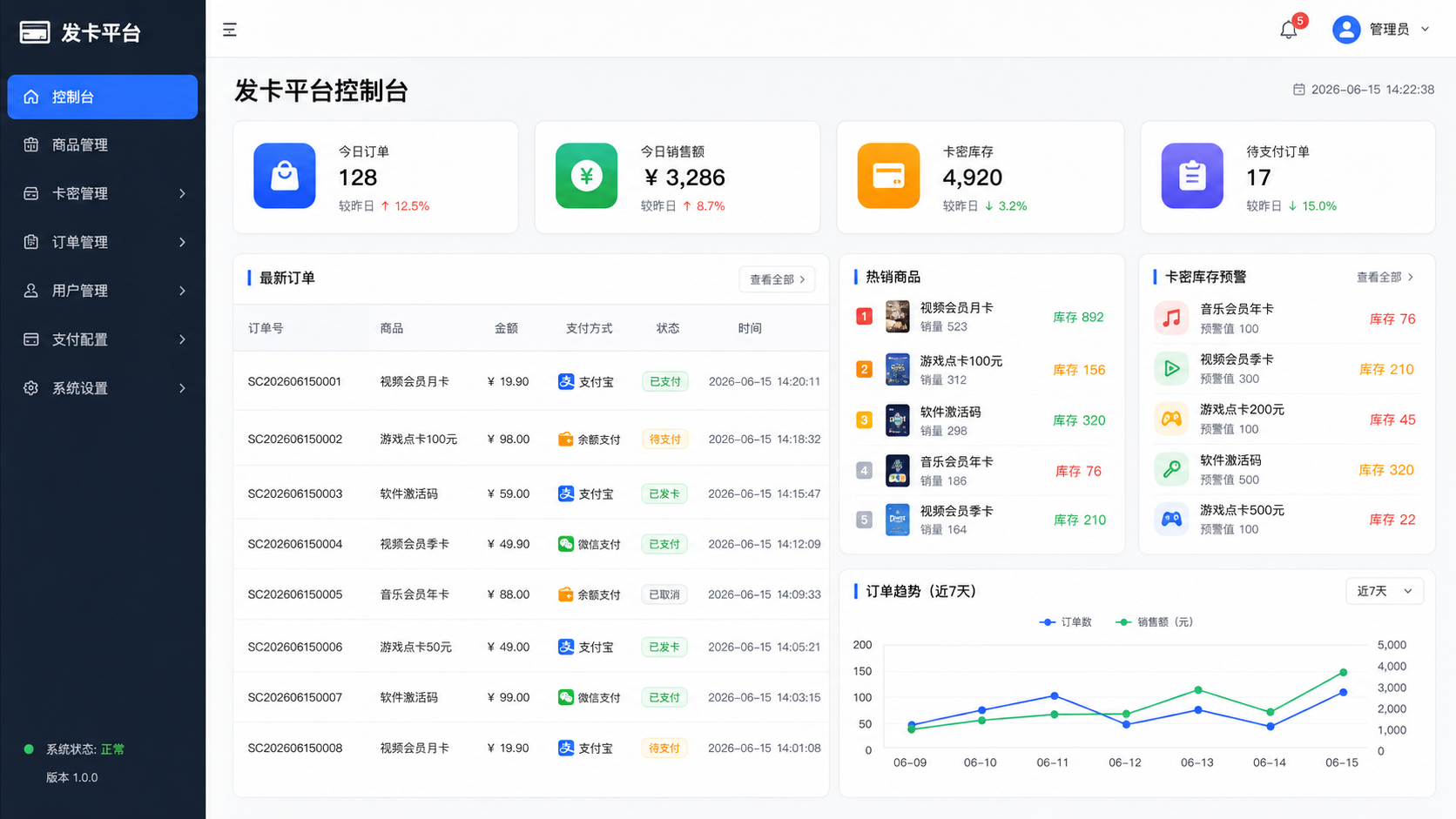Click the key icon for 软件激活码 warning
The image size is (1456, 819).
pyautogui.click(x=1171, y=470)
